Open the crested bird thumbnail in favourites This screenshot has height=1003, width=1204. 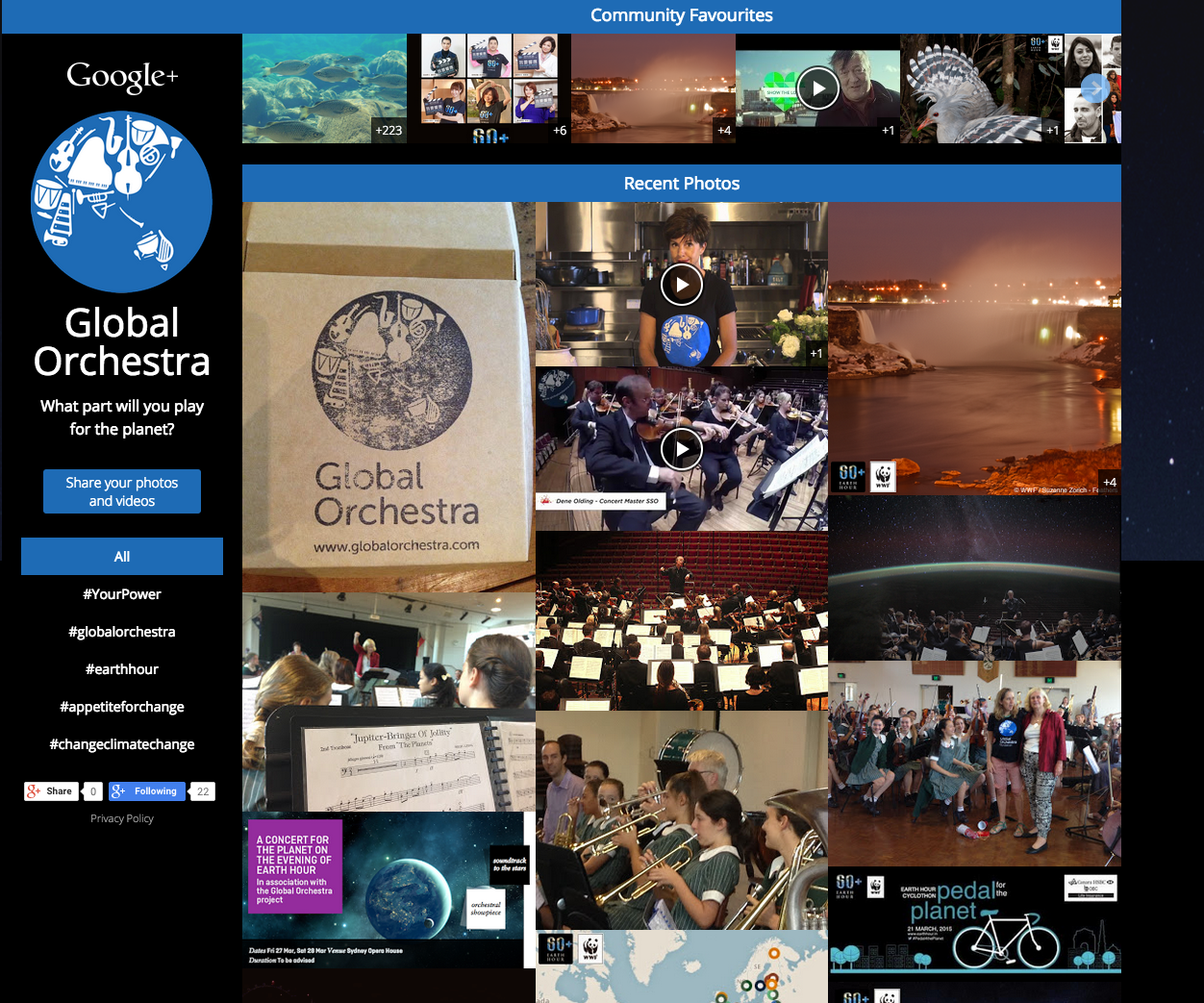[982, 88]
